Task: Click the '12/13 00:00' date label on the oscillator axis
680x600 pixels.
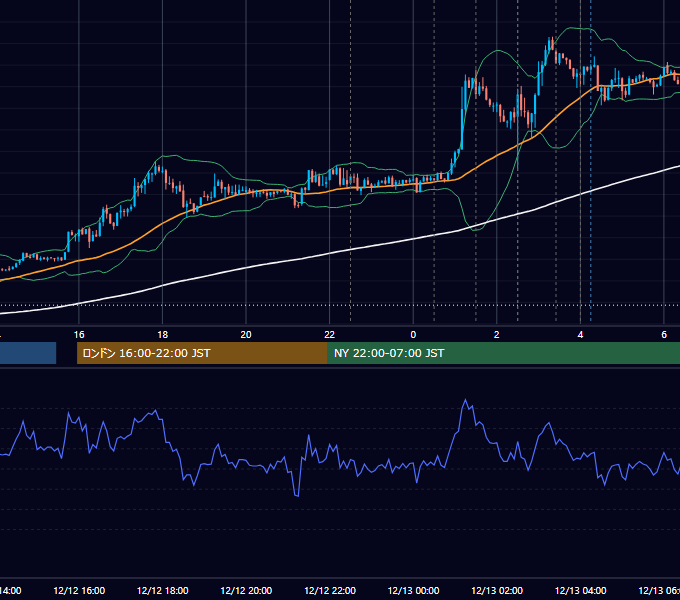Action: point(413,590)
